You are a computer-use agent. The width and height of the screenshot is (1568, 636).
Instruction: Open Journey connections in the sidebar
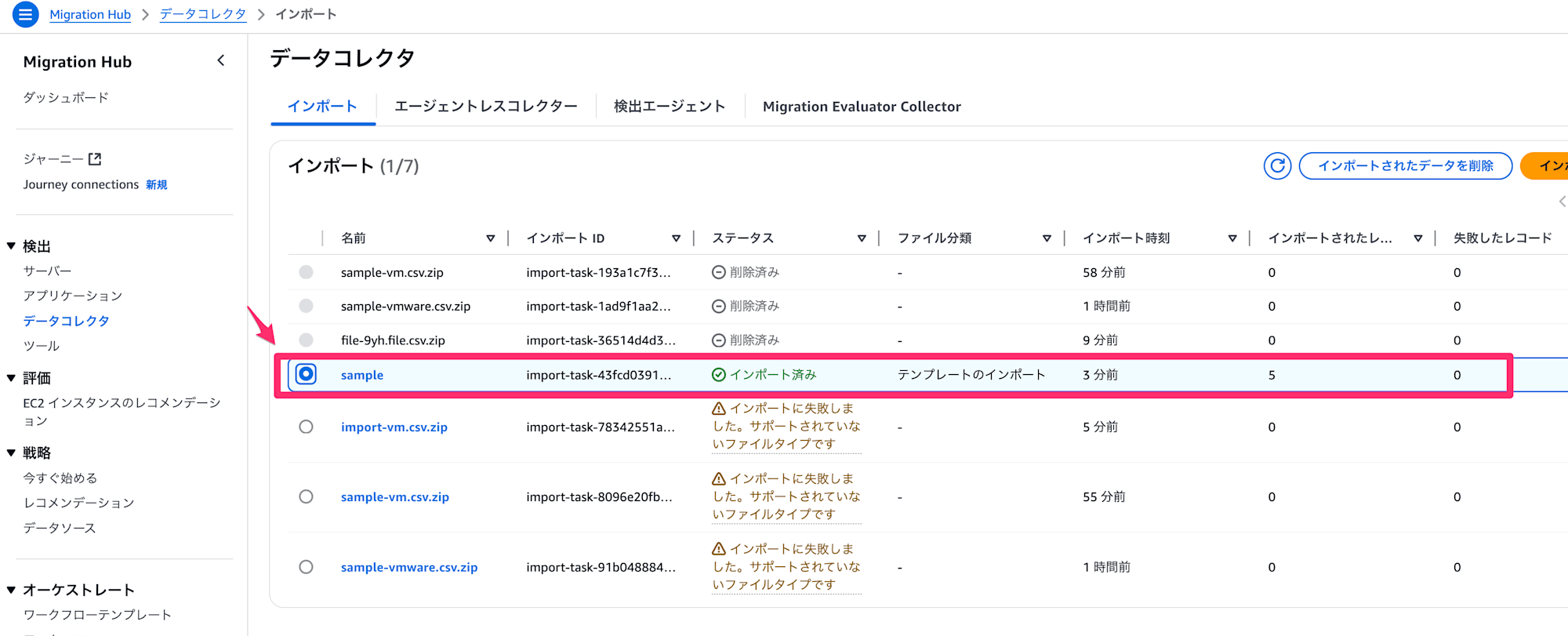(81, 184)
